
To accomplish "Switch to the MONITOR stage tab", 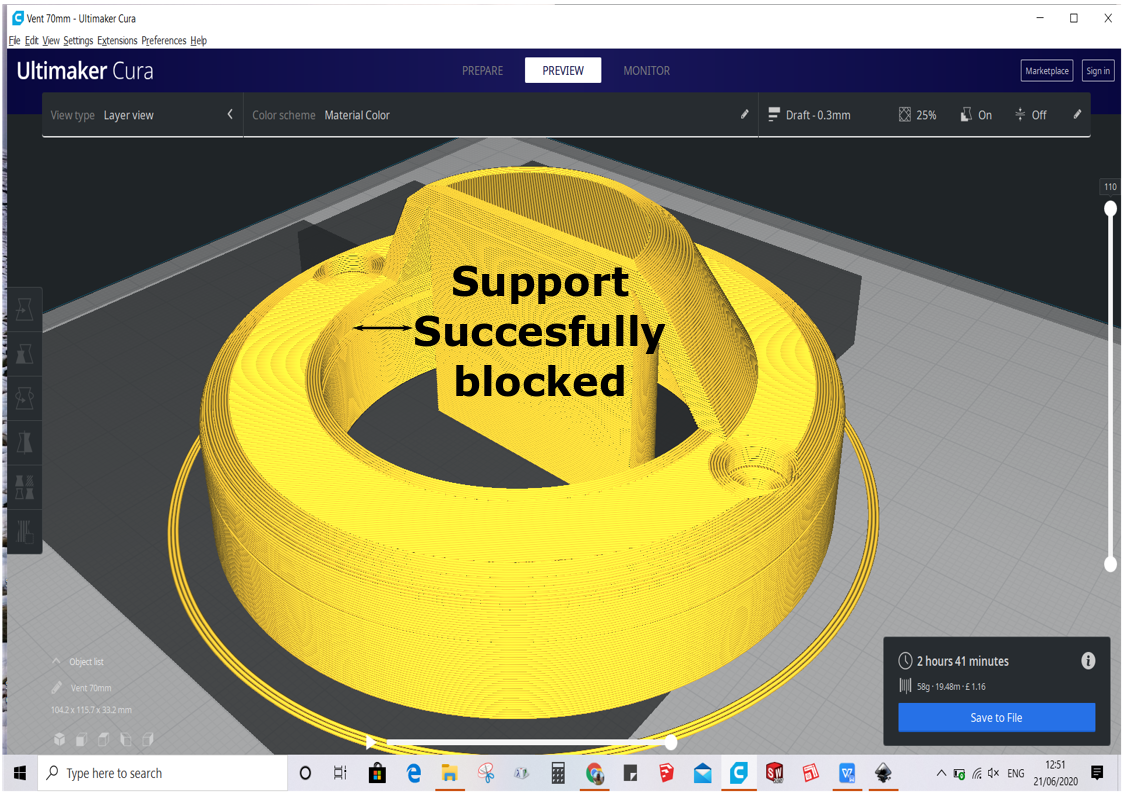I will pyautogui.click(x=647, y=70).
